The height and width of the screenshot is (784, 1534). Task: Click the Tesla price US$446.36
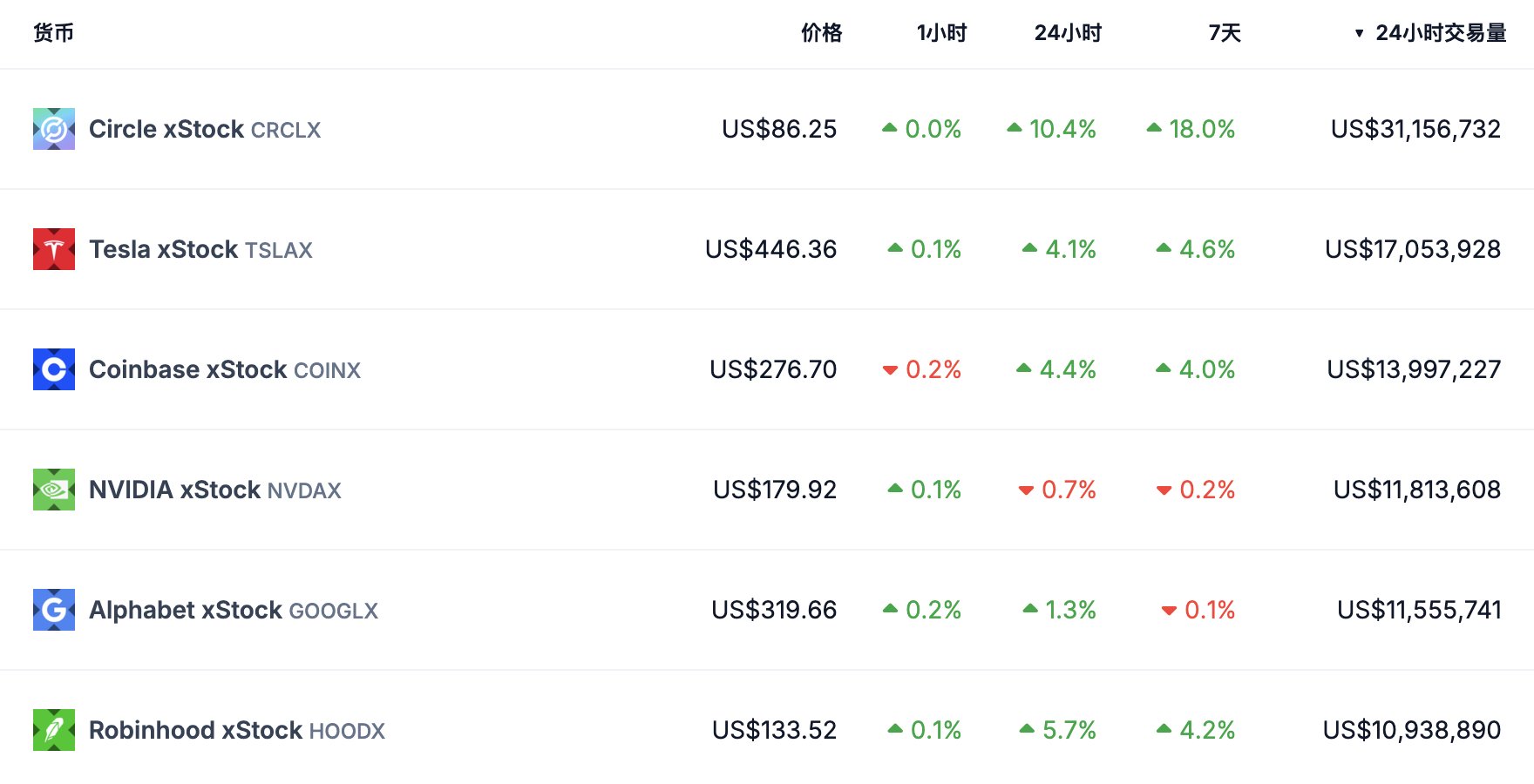(770, 249)
